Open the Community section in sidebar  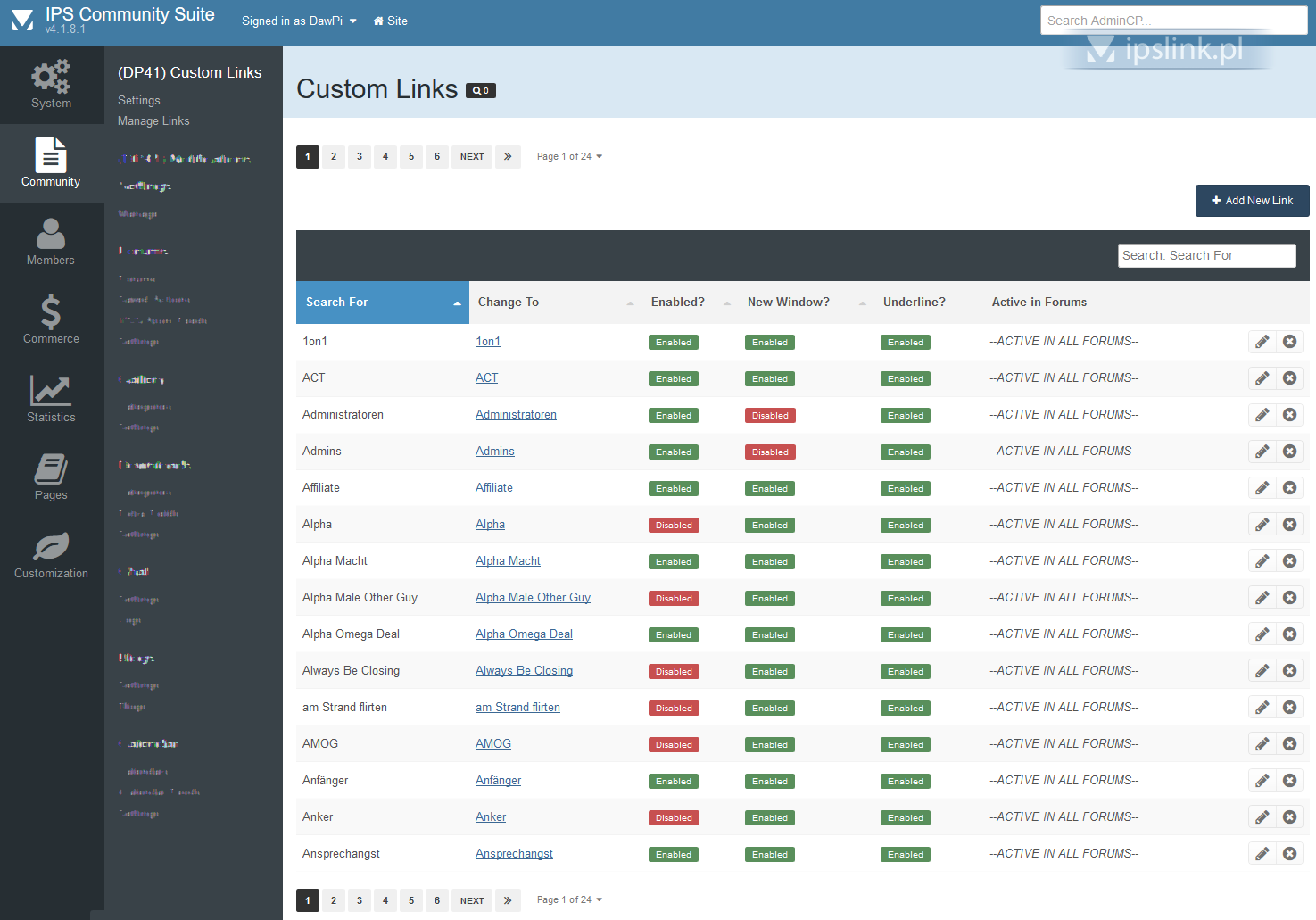tap(52, 163)
